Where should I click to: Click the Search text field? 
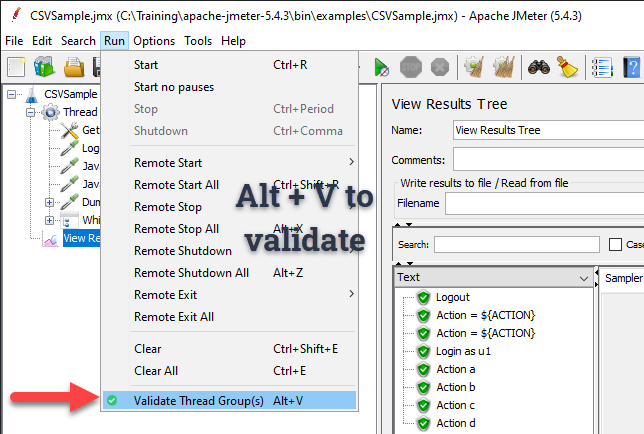pyautogui.click(x=517, y=245)
